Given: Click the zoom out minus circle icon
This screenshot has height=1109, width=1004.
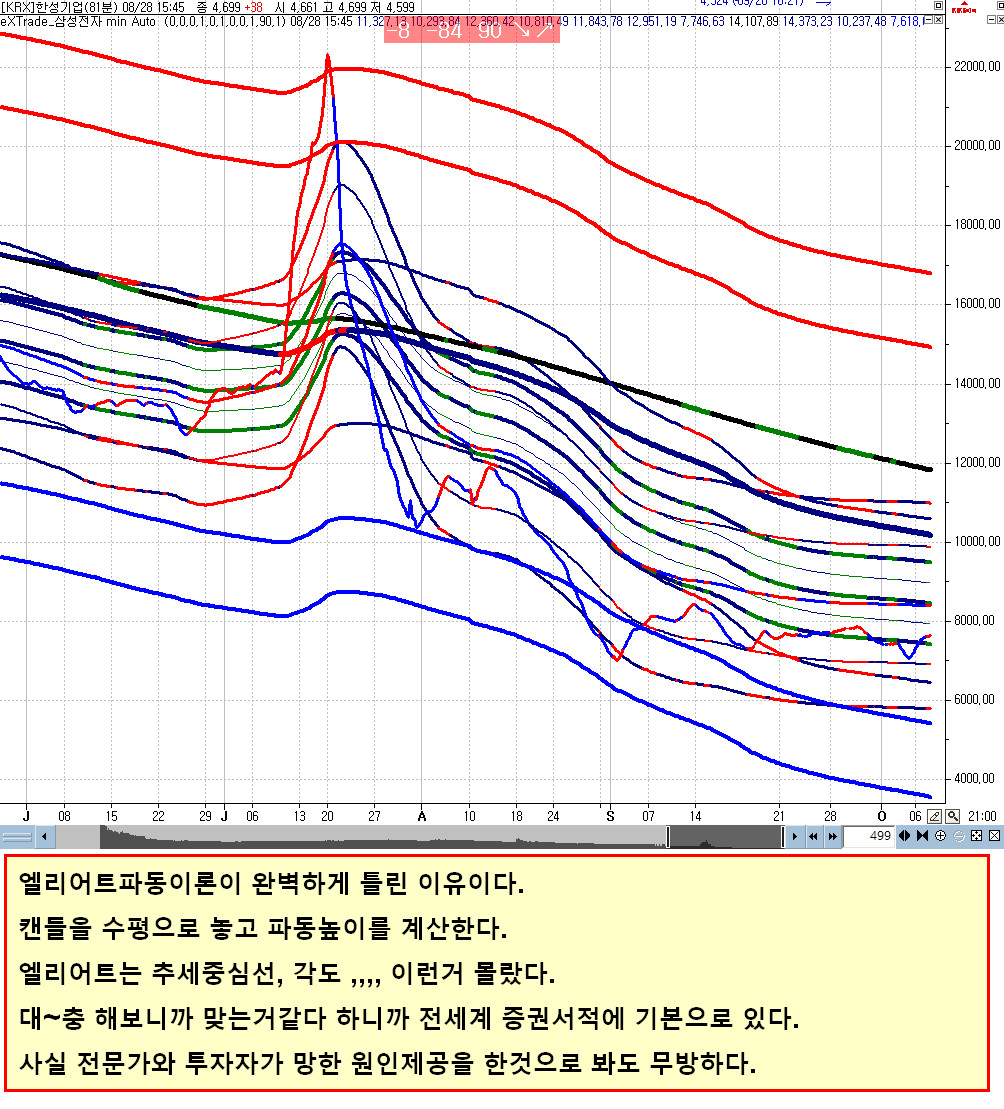Looking at the screenshot, I should click(959, 836).
